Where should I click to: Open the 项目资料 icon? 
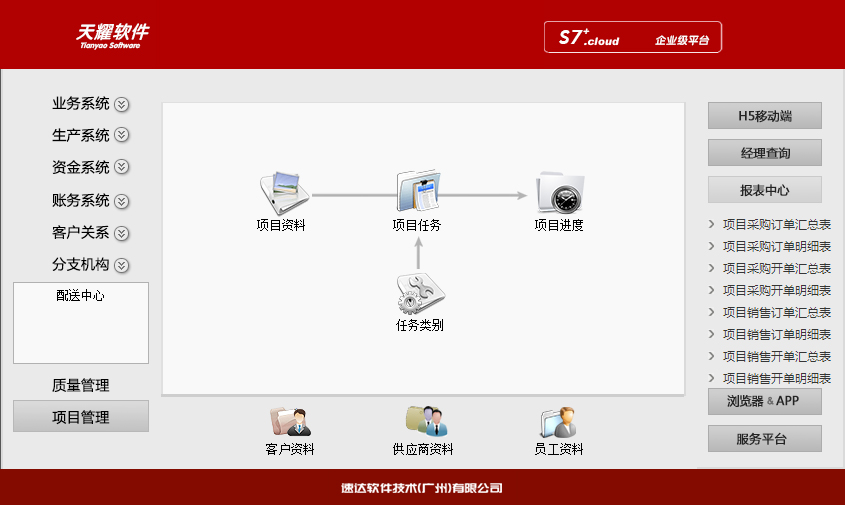tap(281, 190)
